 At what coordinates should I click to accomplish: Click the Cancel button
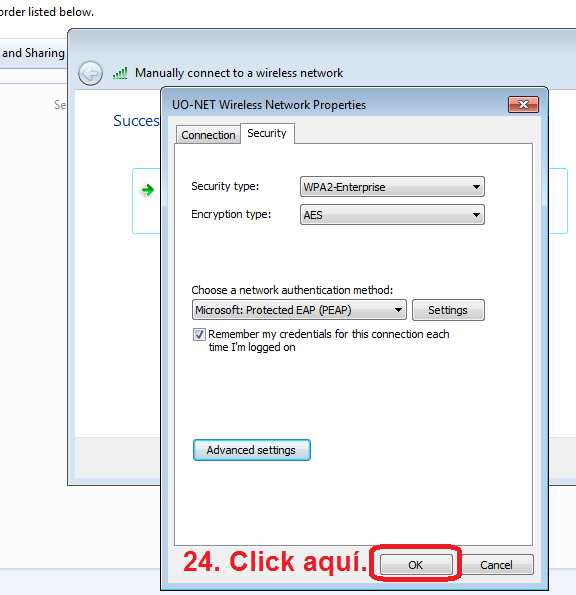tap(497, 565)
